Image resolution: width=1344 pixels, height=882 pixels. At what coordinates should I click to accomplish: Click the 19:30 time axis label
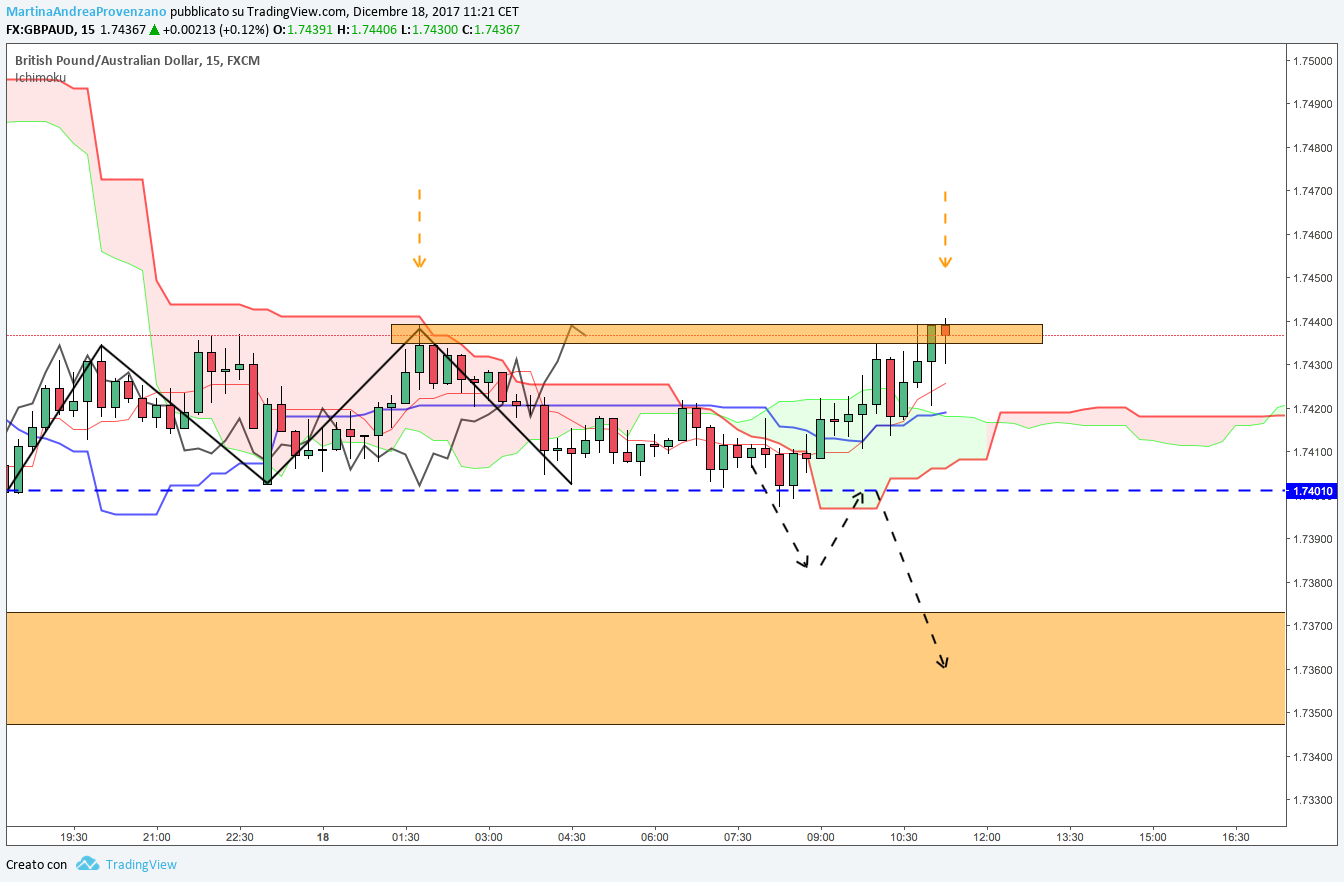pos(74,837)
